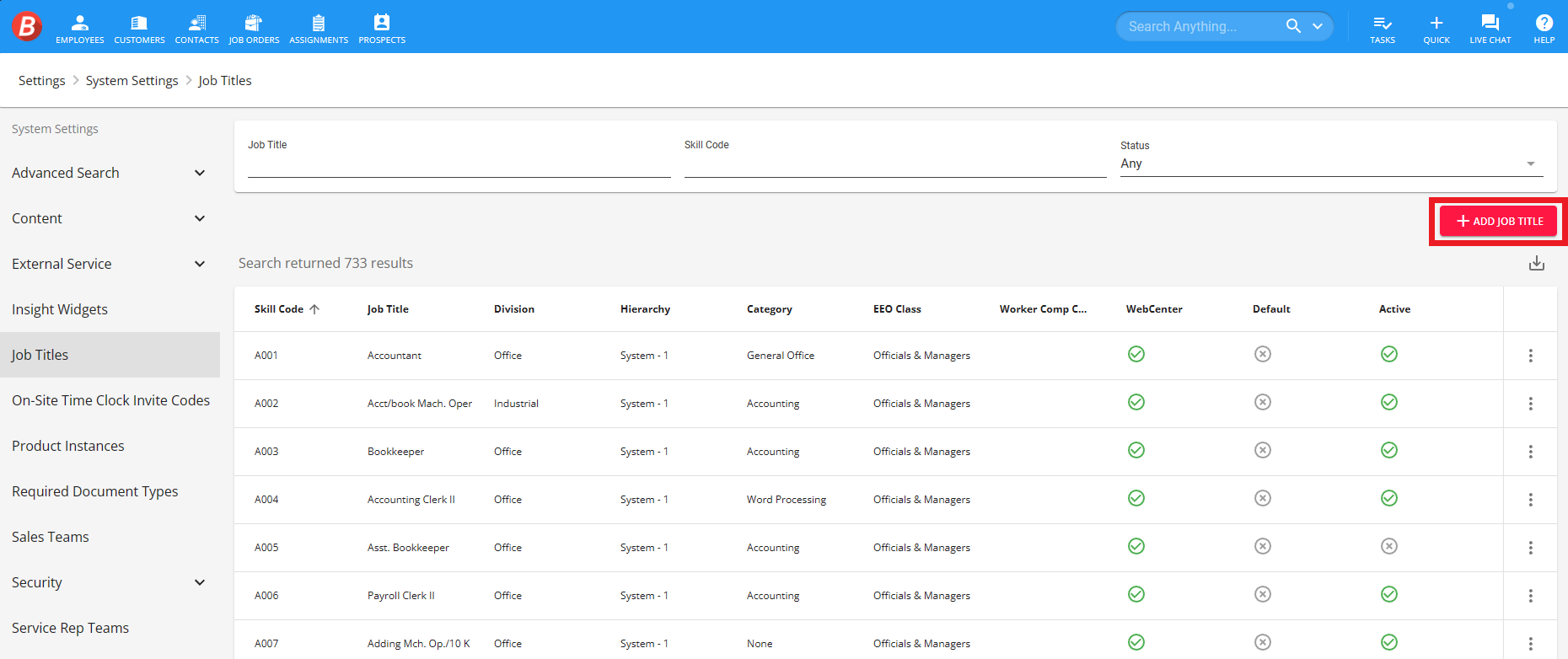
Task: Sort table by Worker Comp column
Action: tap(1043, 309)
